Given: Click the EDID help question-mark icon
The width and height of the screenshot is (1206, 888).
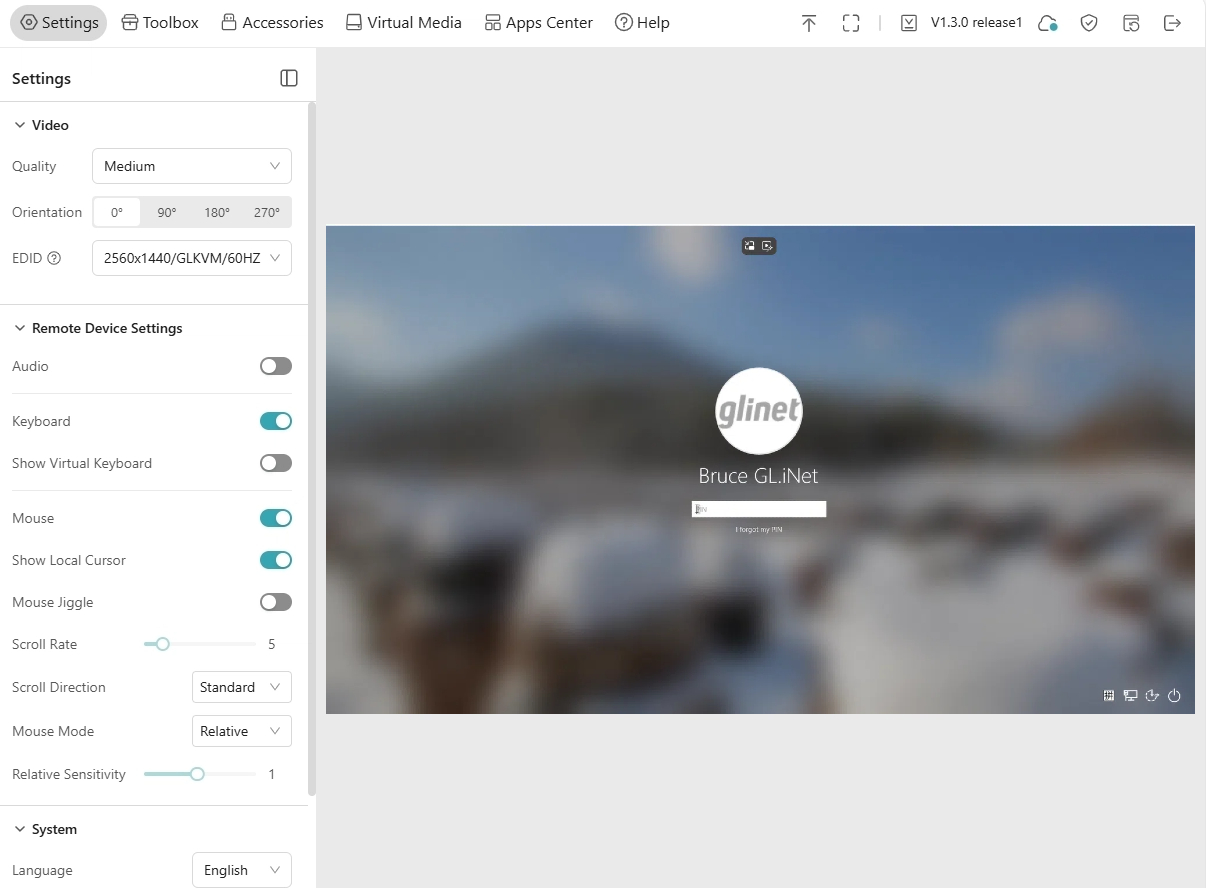Looking at the screenshot, I should tap(54, 258).
